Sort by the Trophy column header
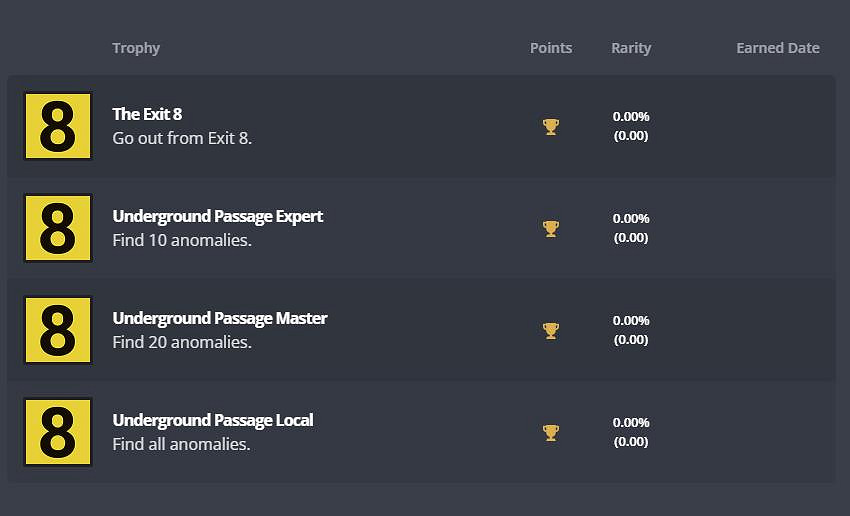The image size is (850, 516). point(136,48)
